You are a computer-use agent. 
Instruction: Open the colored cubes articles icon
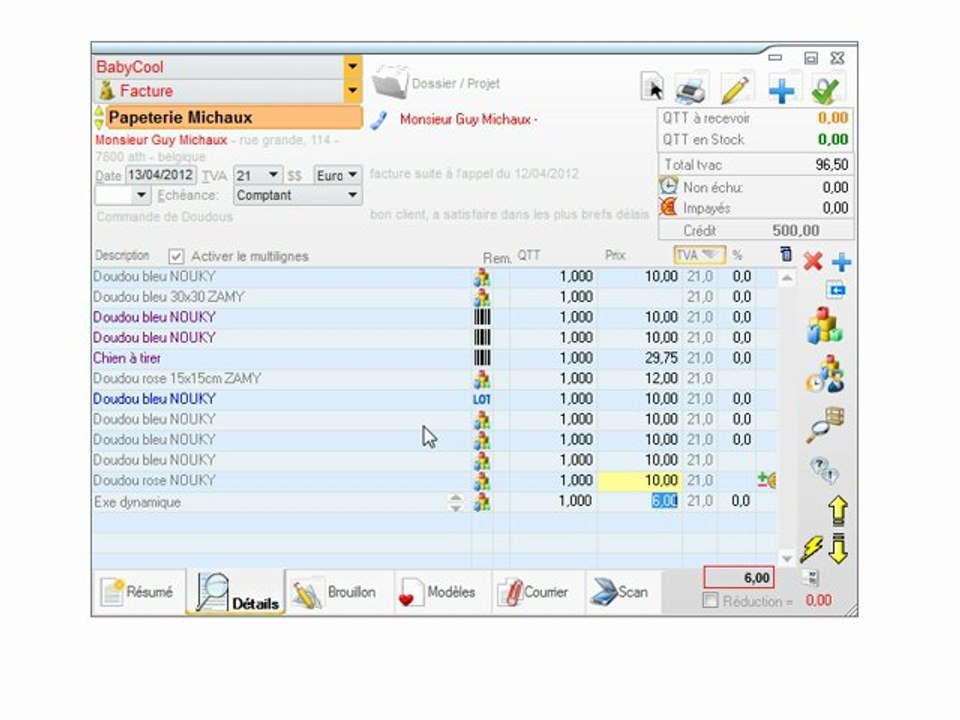pos(825,325)
